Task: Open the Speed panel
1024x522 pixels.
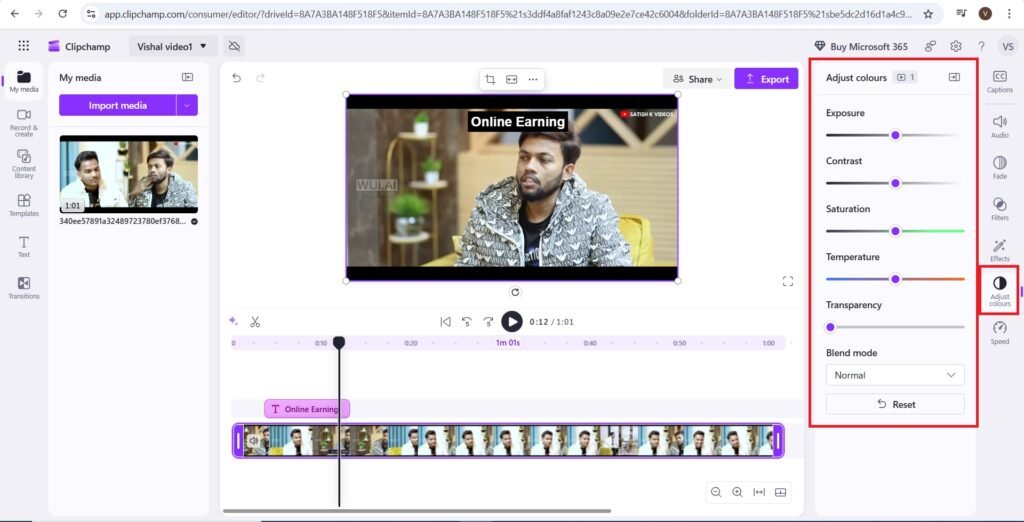Action: (x=999, y=332)
